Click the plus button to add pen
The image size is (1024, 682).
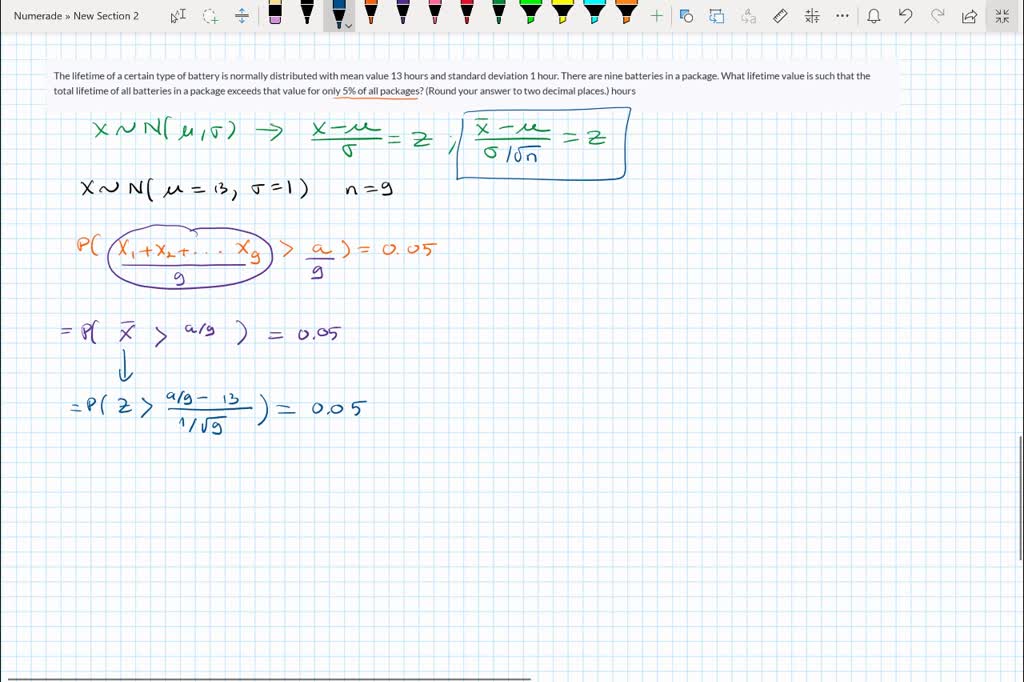pos(656,15)
